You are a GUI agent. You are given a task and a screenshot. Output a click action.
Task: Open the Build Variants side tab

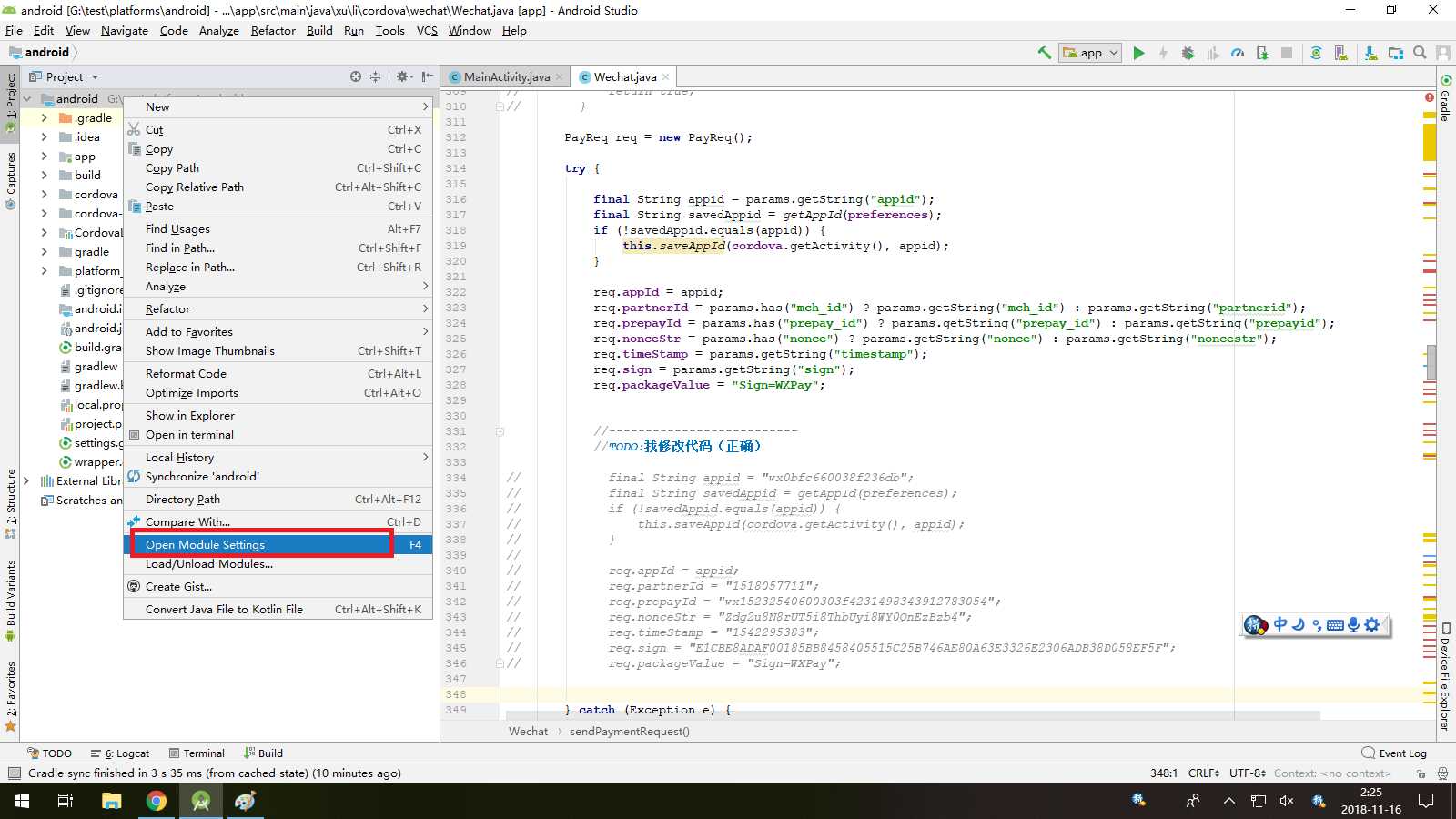[10, 601]
